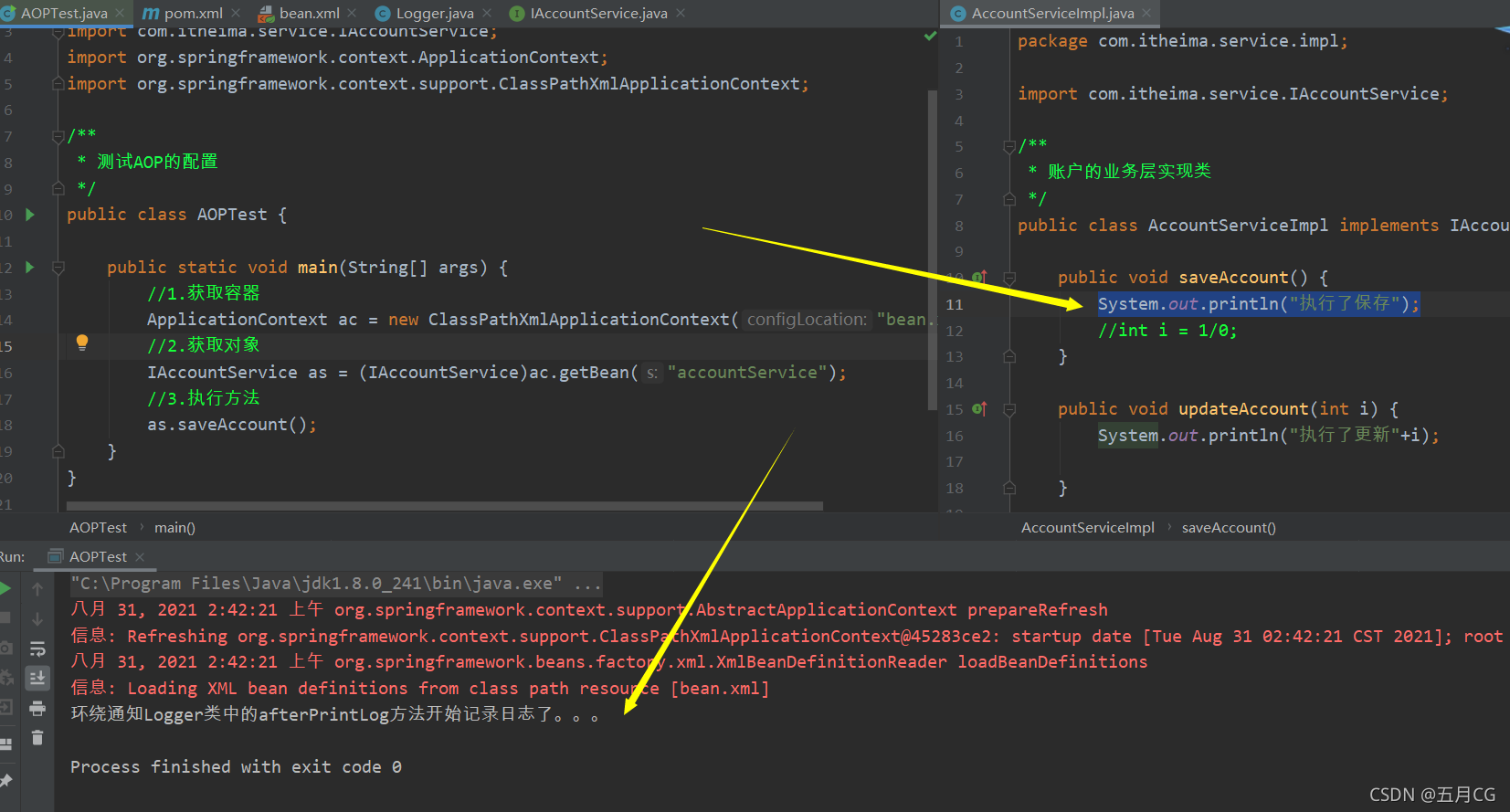Clear console with trash icon
The width and height of the screenshot is (1510, 812).
coord(37,737)
